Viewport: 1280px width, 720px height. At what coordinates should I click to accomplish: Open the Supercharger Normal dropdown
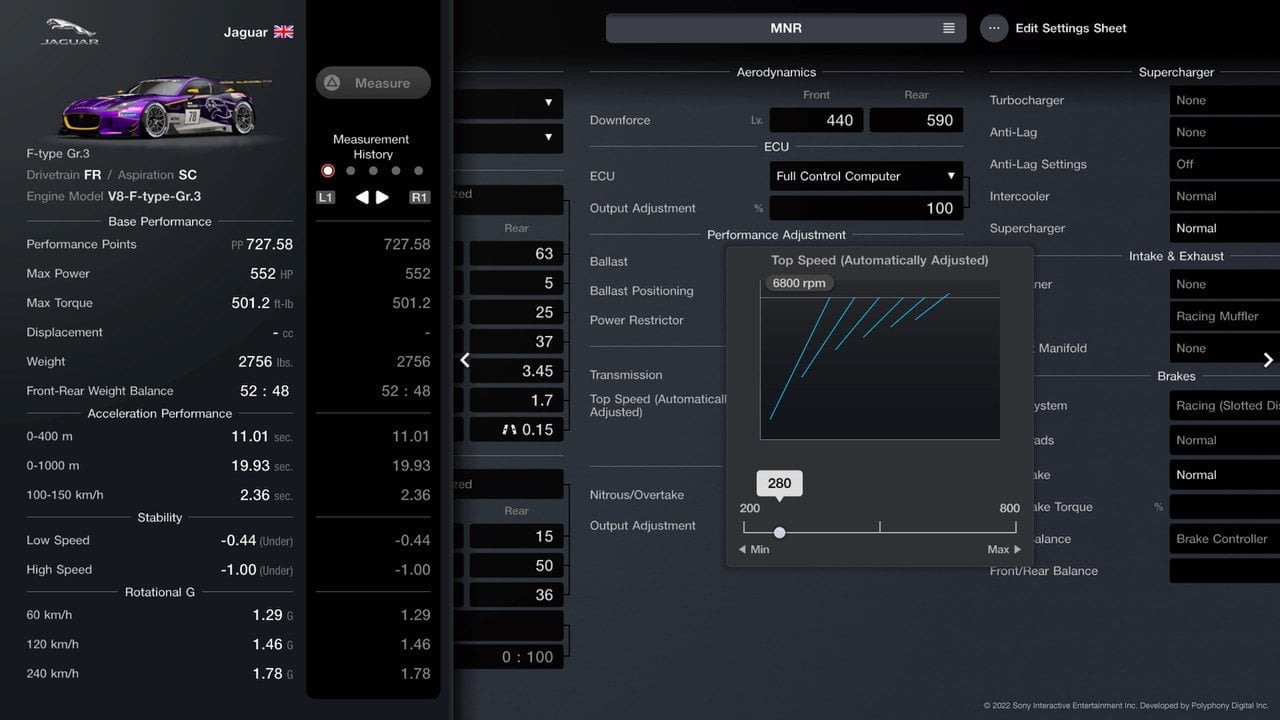click(1225, 228)
